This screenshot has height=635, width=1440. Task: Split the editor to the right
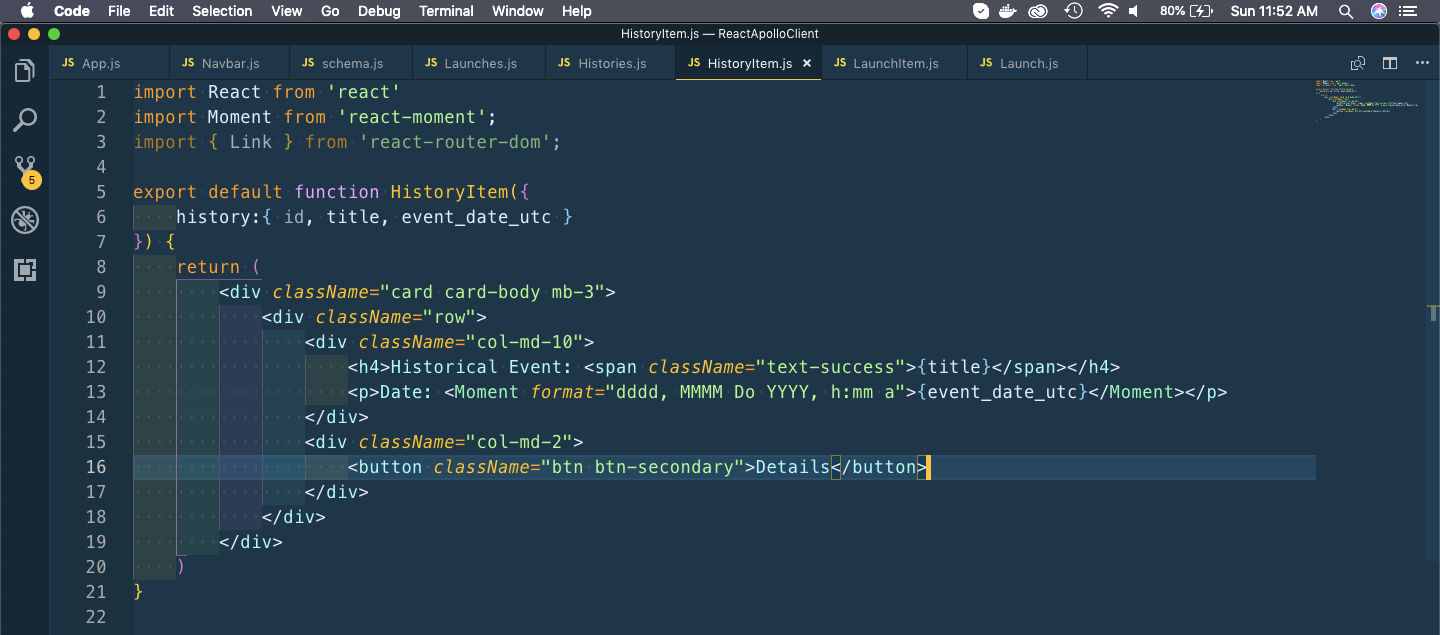[1390, 63]
